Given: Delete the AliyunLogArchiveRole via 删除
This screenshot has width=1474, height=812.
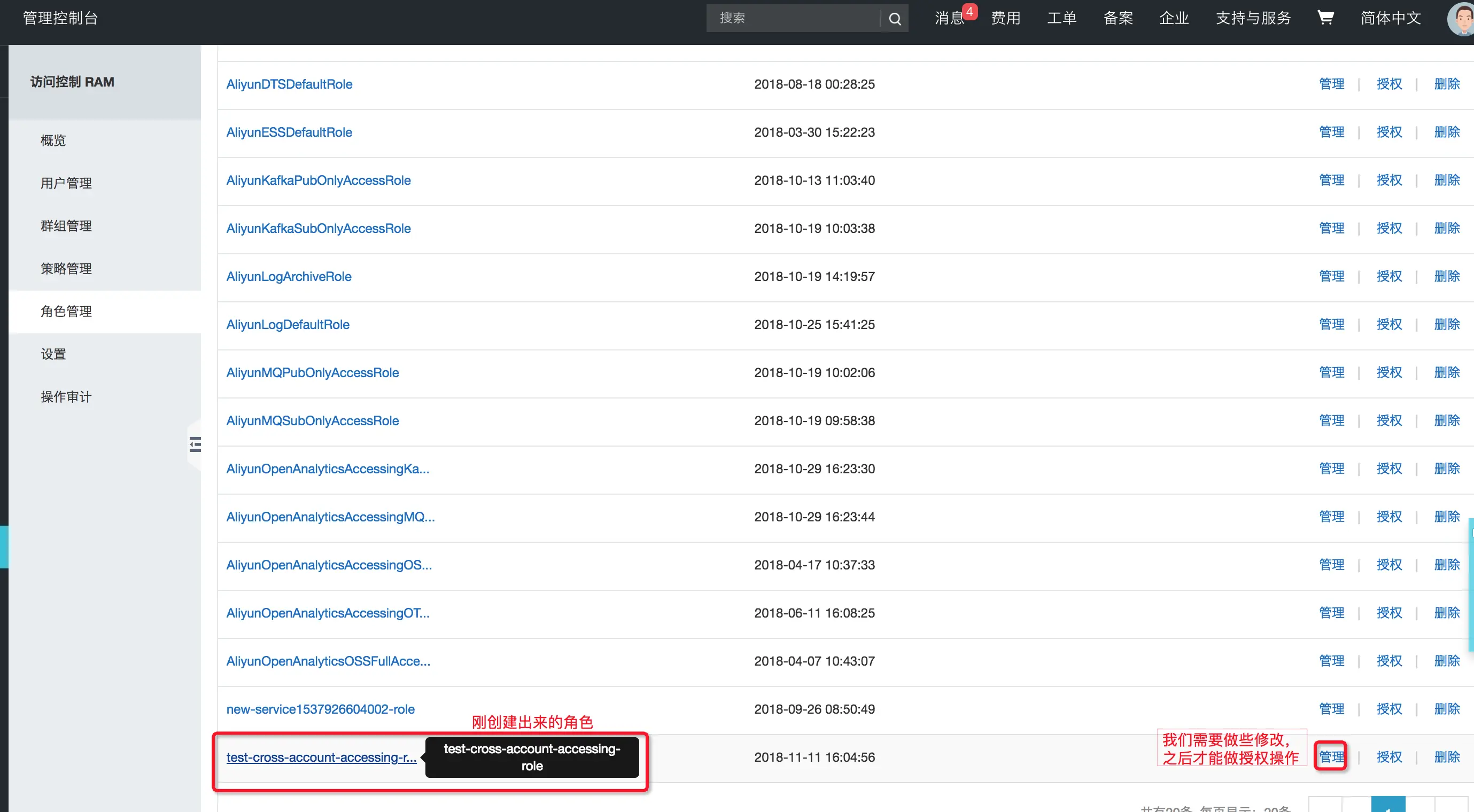Looking at the screenshot, I should [1447, 276].
